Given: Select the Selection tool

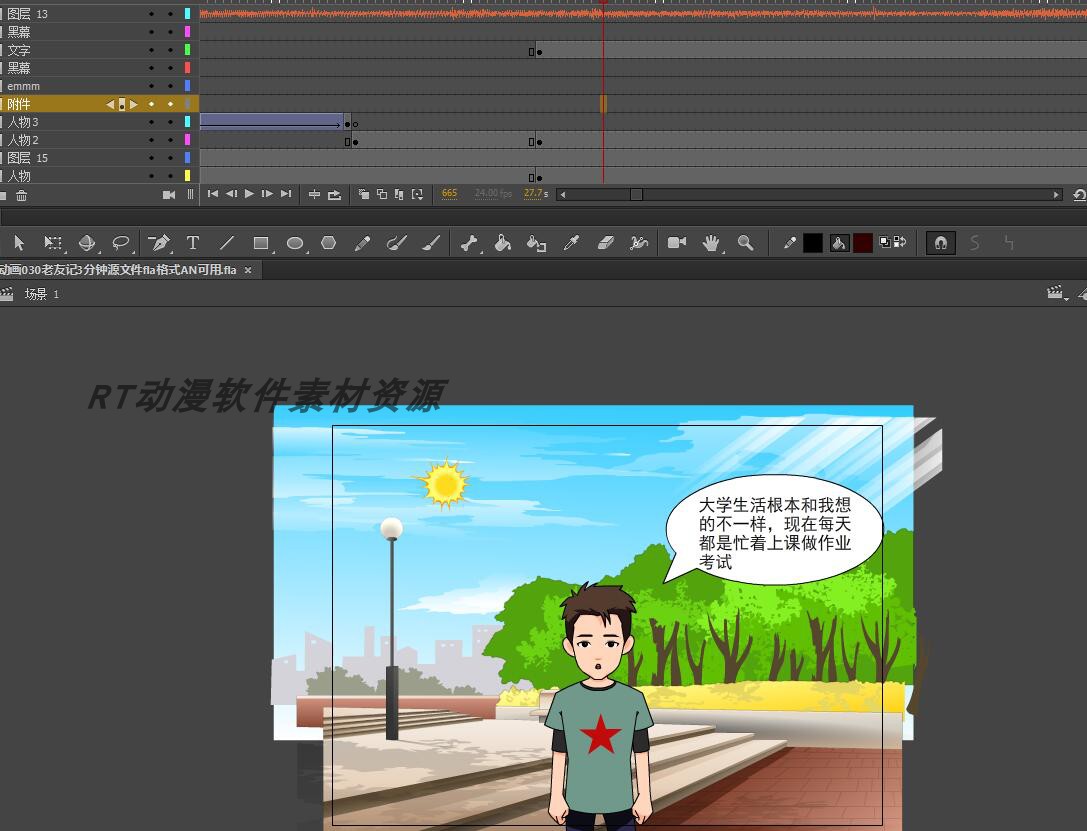Looking at the screenshot, I should click(18, 243).
